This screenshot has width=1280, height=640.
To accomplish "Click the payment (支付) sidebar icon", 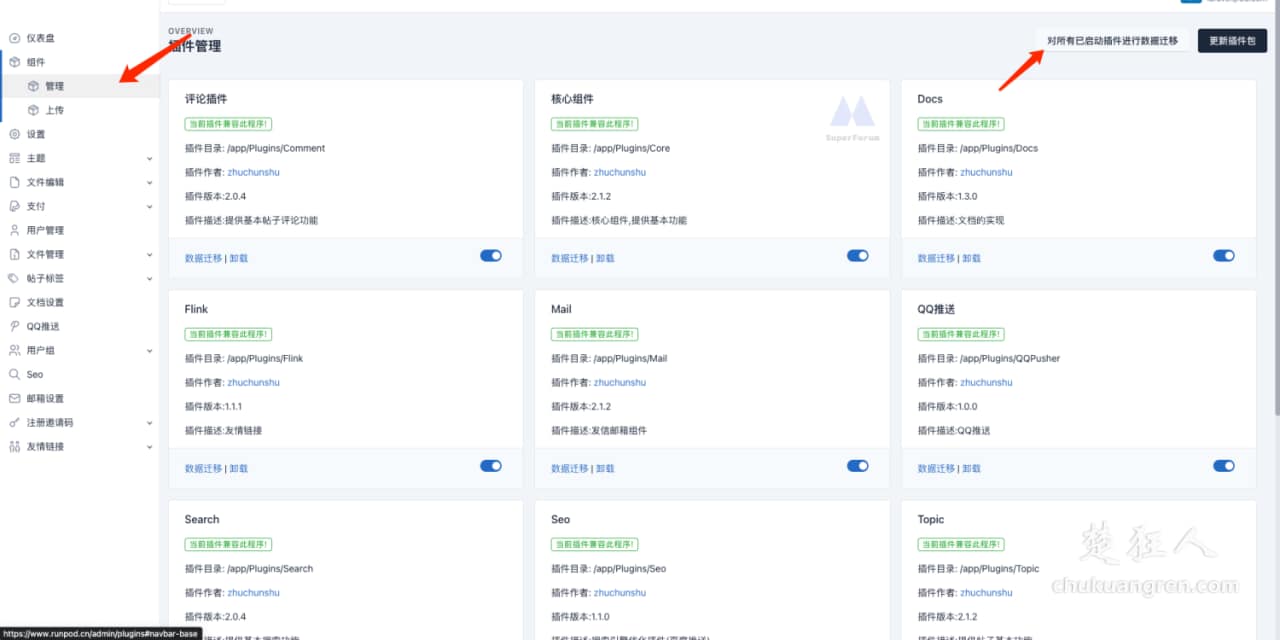I will tap(14, 206).
